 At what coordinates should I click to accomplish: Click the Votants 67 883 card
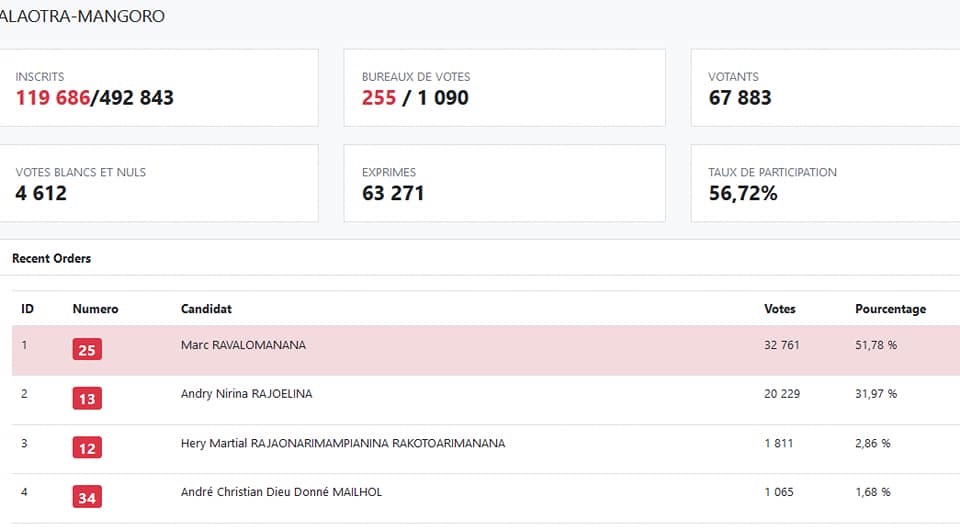click(825, 88)
